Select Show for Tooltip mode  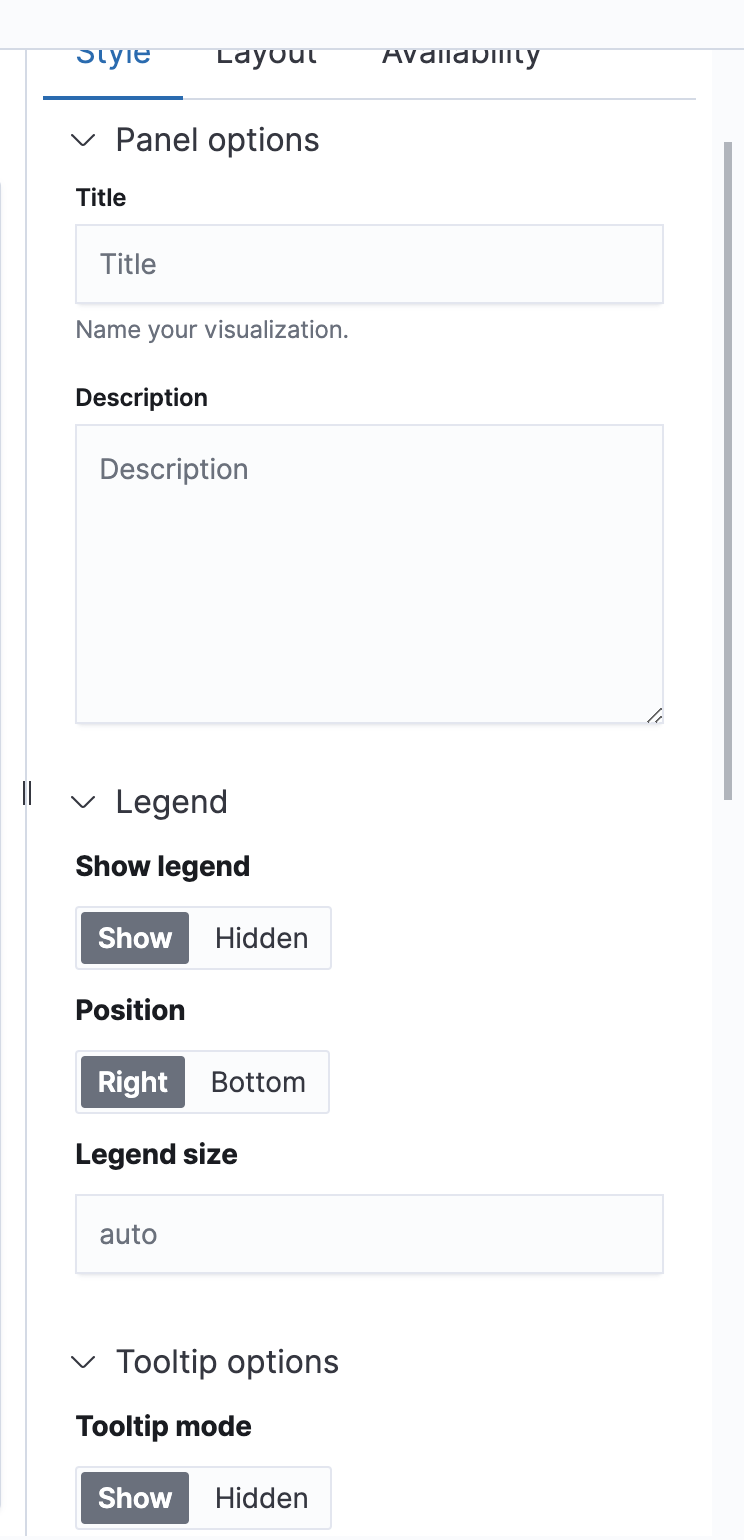pos(134,1498)
